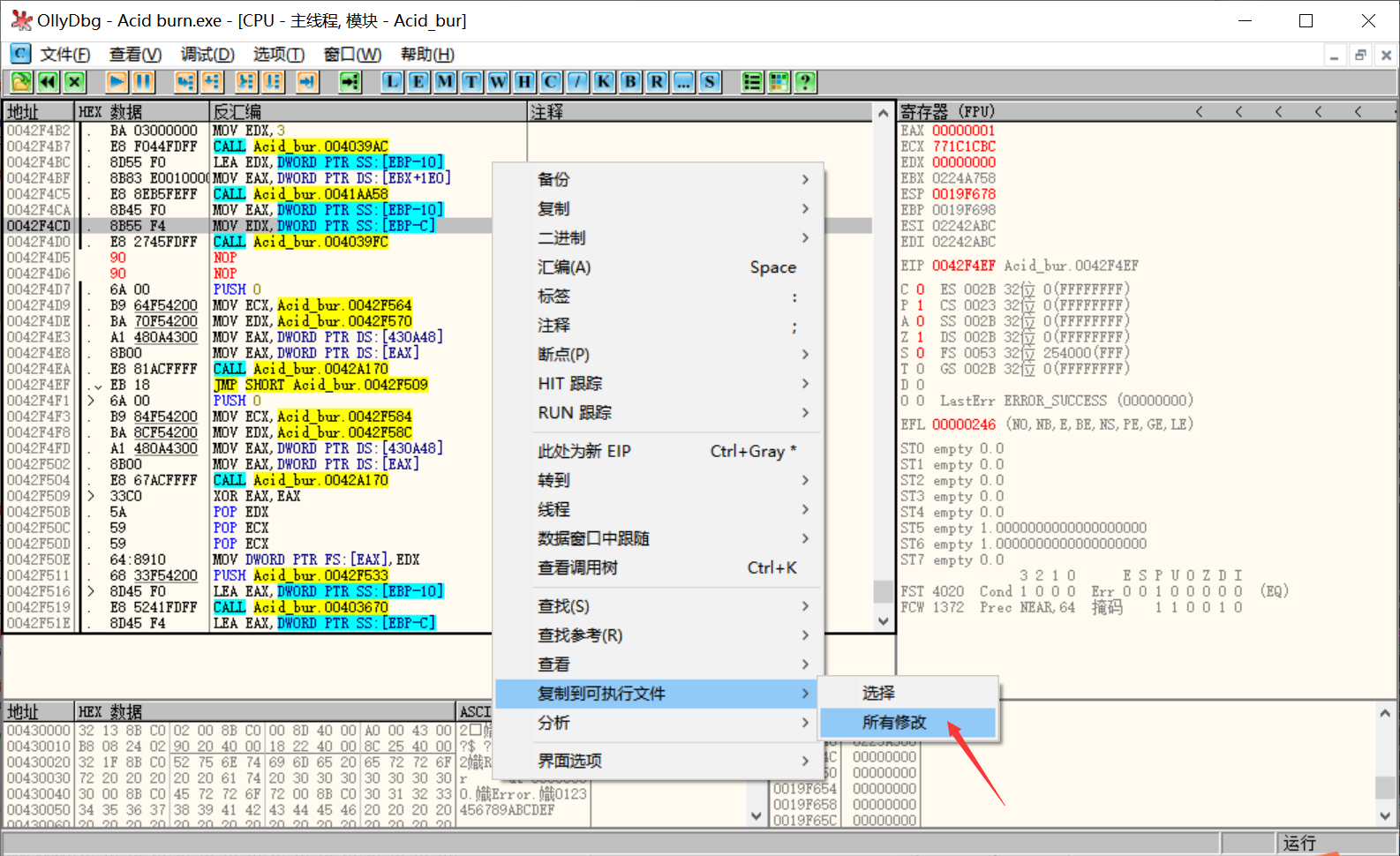Click the debugging options list icon
Screen dimensions: 1400x856
(752, 82)
